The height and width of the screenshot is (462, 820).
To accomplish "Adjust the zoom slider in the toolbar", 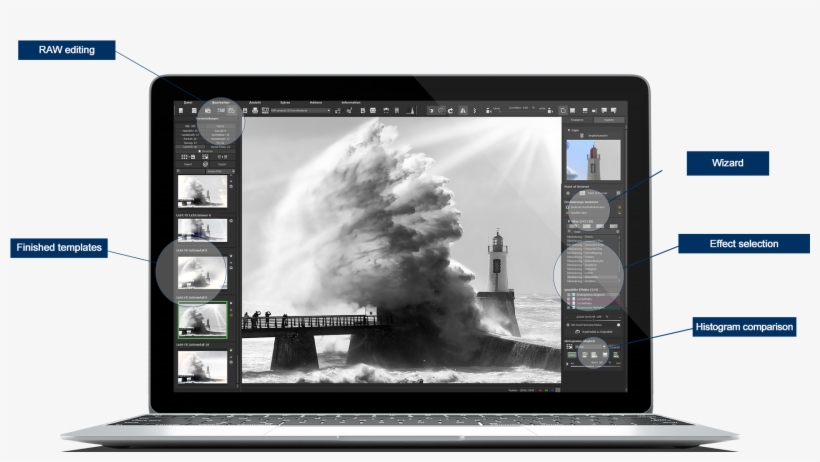I will [x=519, y=111].
